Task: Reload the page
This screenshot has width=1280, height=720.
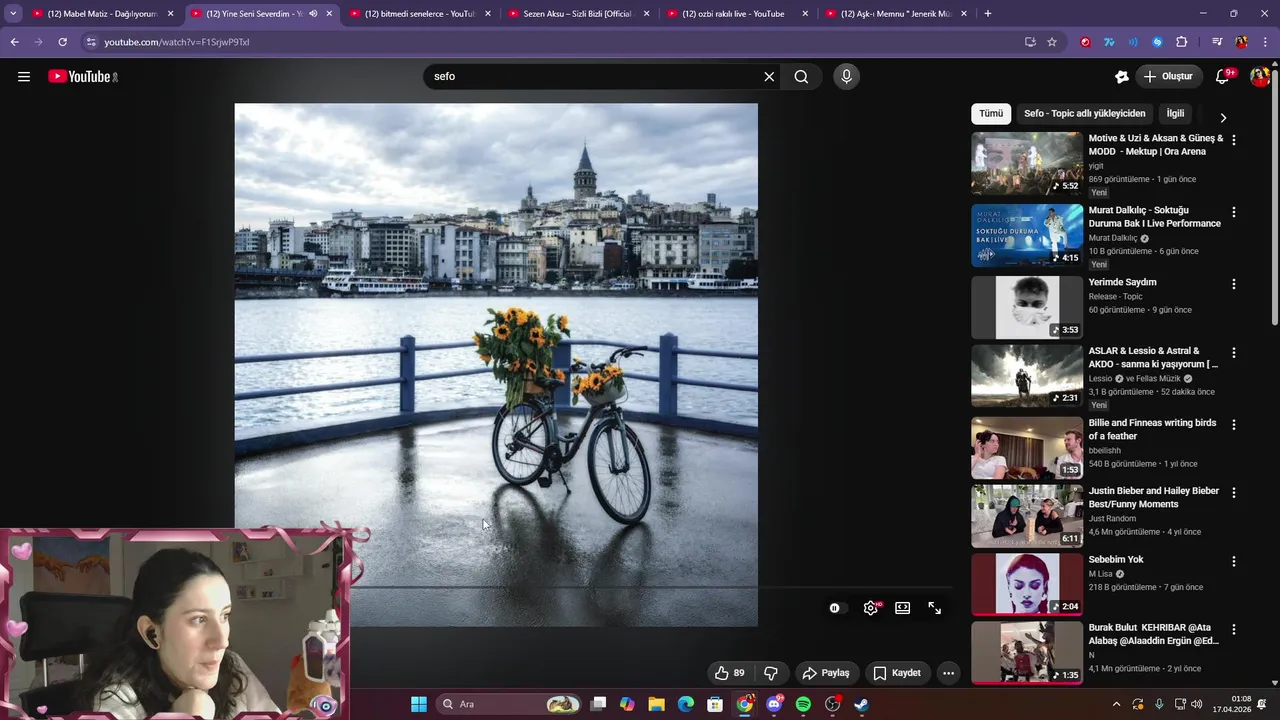Action: coord(62,42)
